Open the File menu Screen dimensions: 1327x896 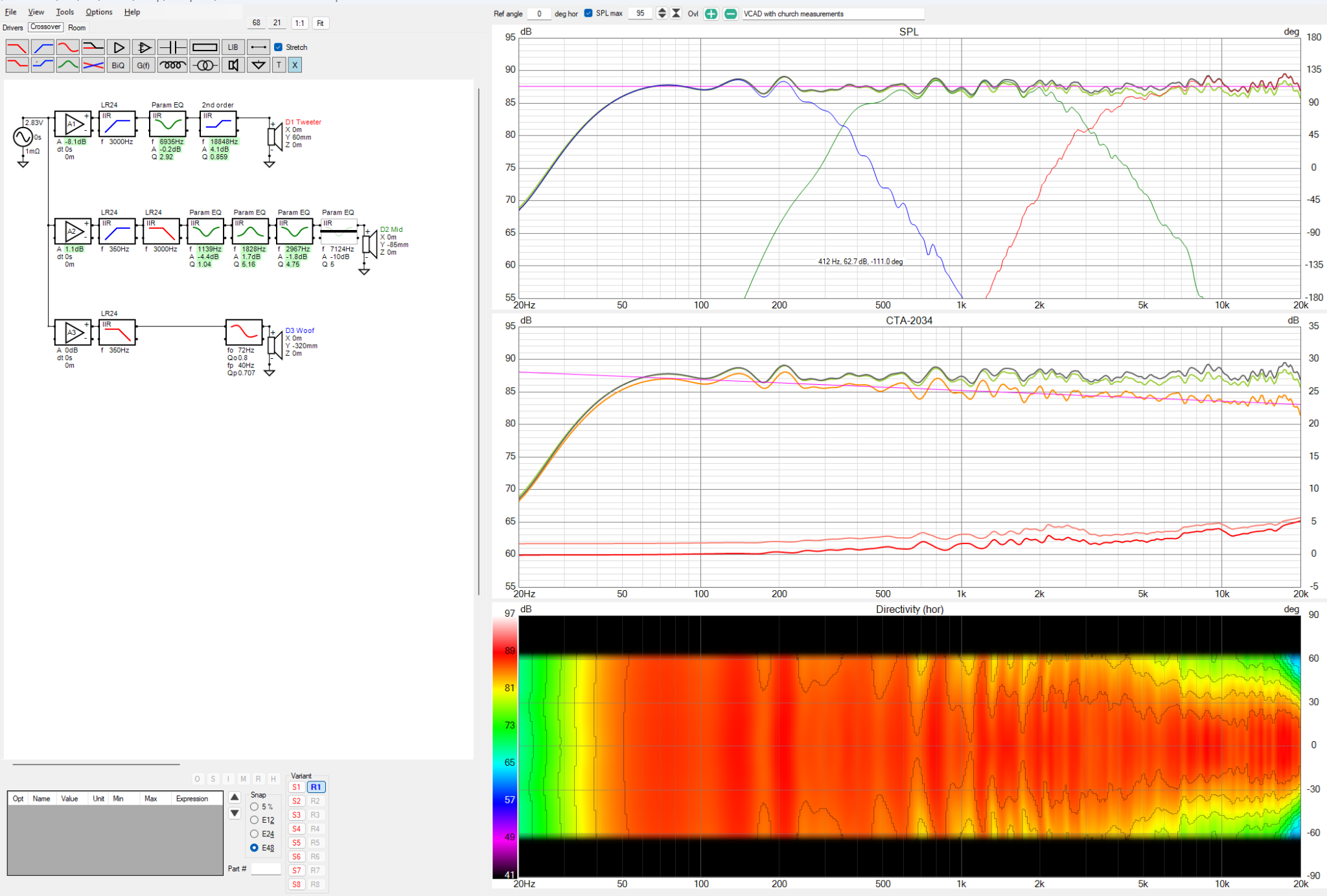click(11, 12)
